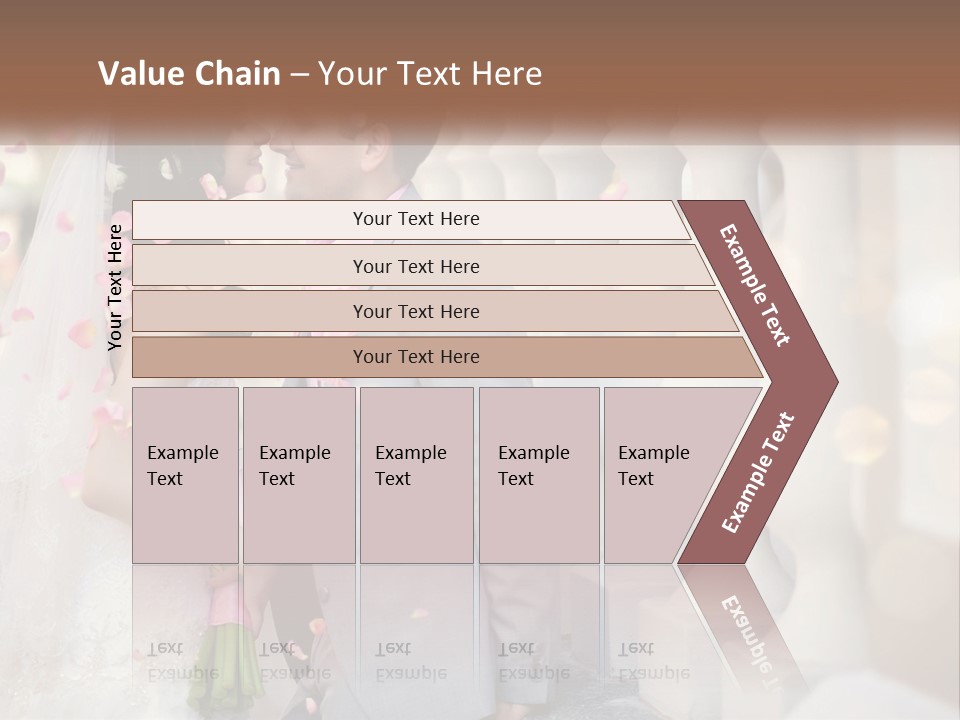Click the upper chevron arm 'Example Text'

click(x=754, y=285)
